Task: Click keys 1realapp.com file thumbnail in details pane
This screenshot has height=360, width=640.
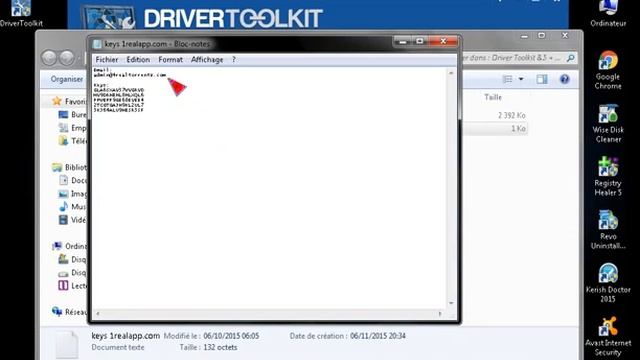Action: (x=67, y=345)
